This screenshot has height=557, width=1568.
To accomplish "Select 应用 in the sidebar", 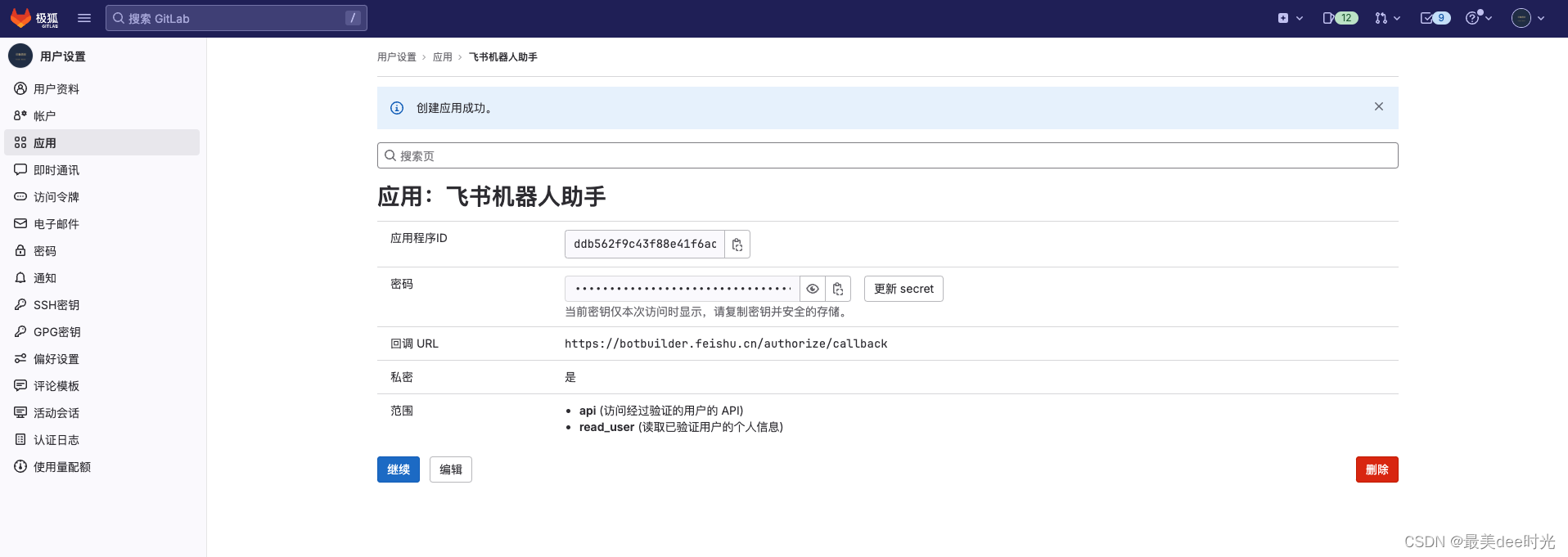I will pos(102,142).
